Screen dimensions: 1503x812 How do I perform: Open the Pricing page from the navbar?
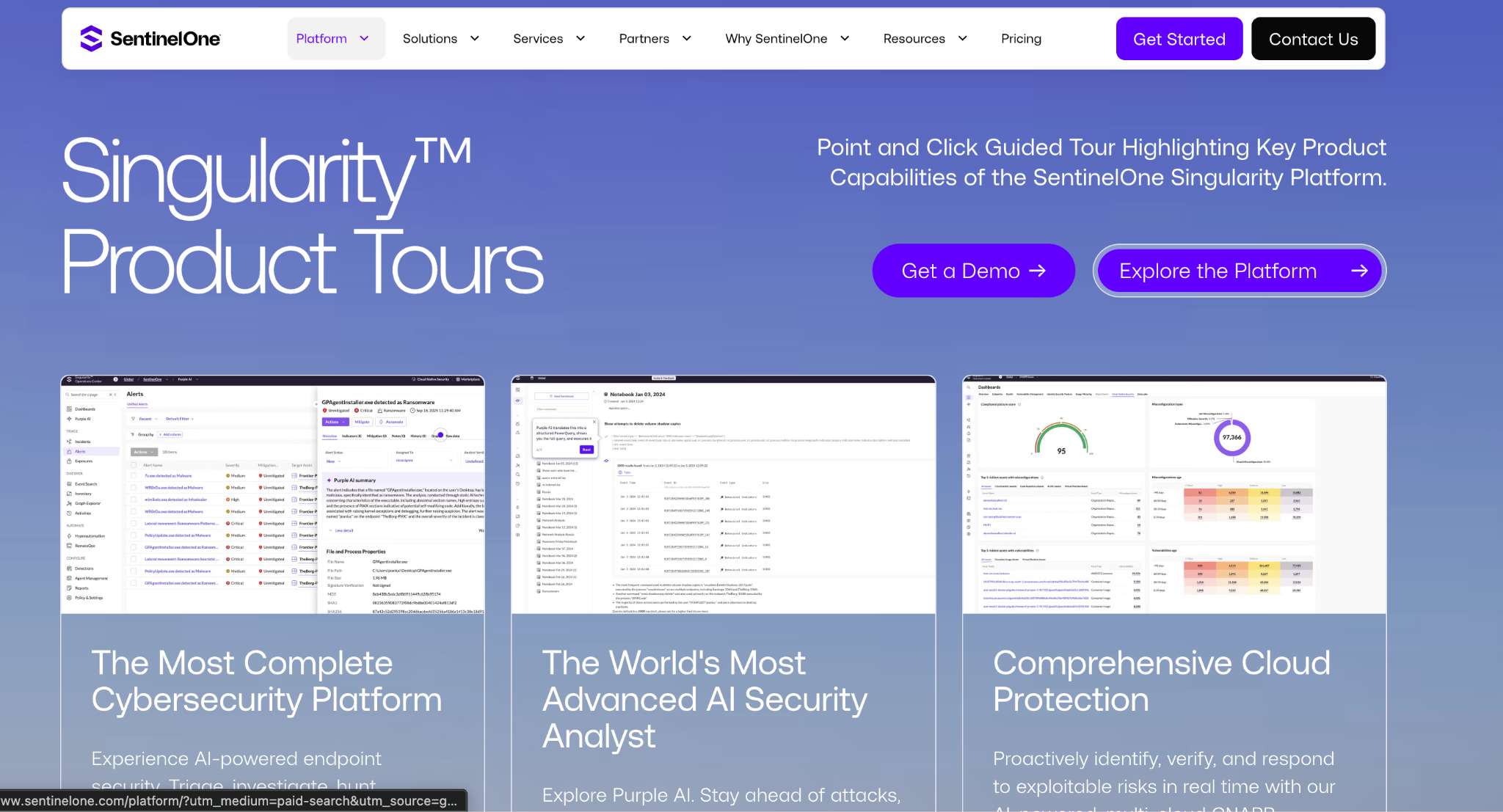pyautogui.click(x=1021, y=39)
